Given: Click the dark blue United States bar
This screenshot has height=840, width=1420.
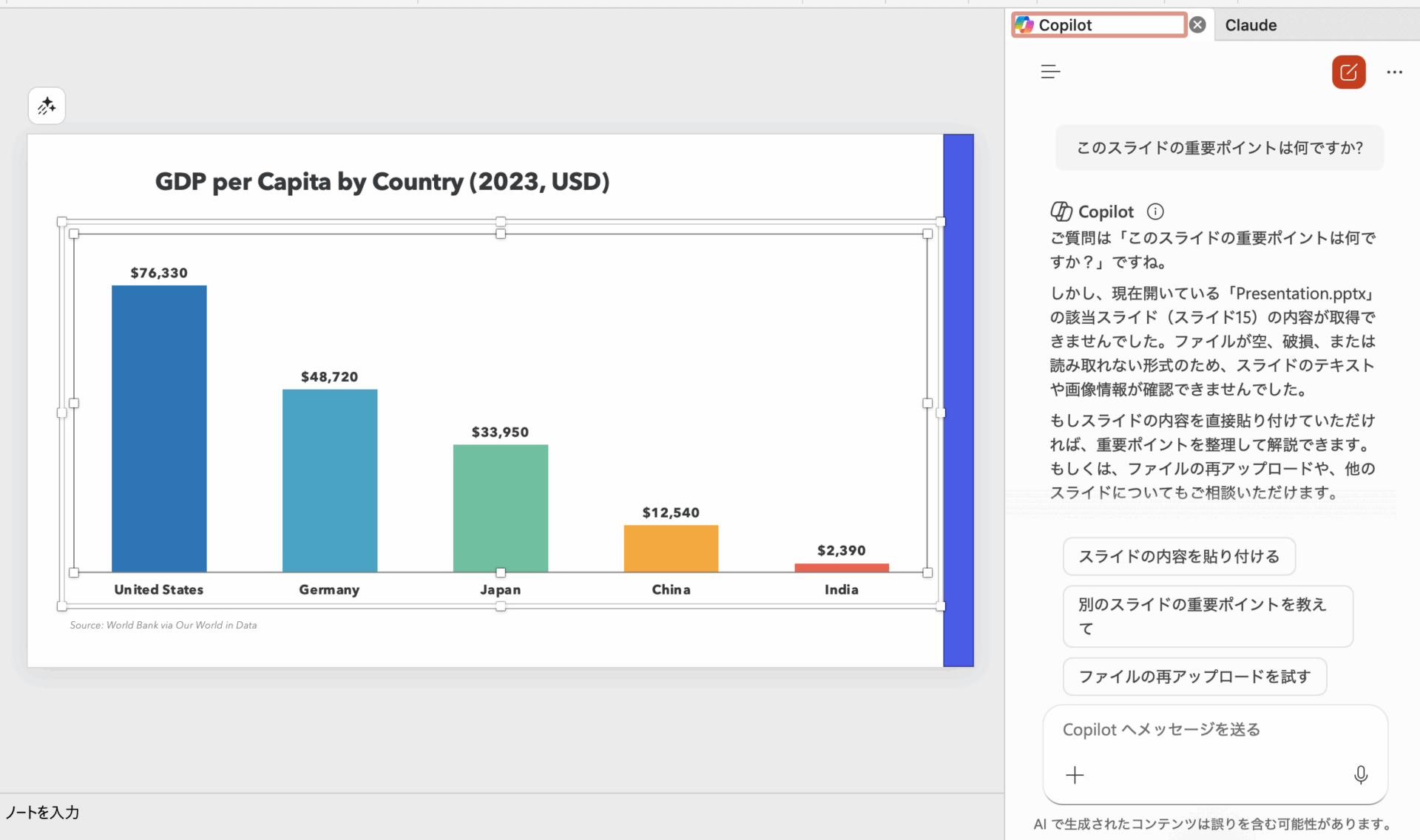Looking at the screenshot, I should (159, 429).
